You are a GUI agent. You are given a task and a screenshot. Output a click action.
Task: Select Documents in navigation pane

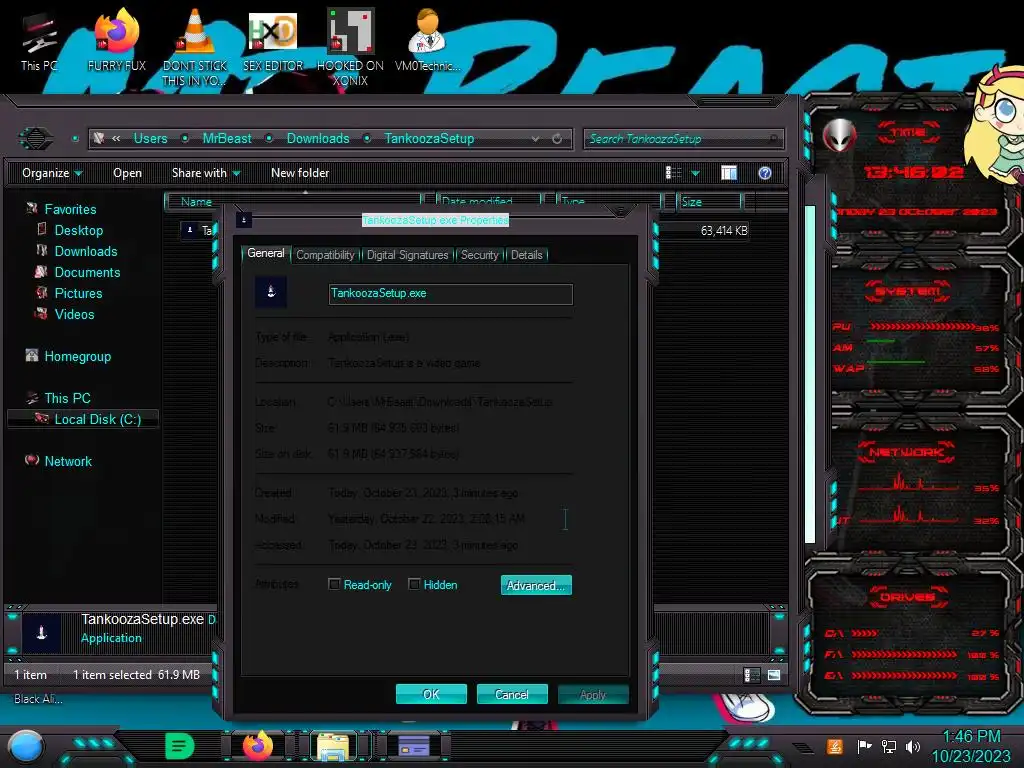[87, 272]
